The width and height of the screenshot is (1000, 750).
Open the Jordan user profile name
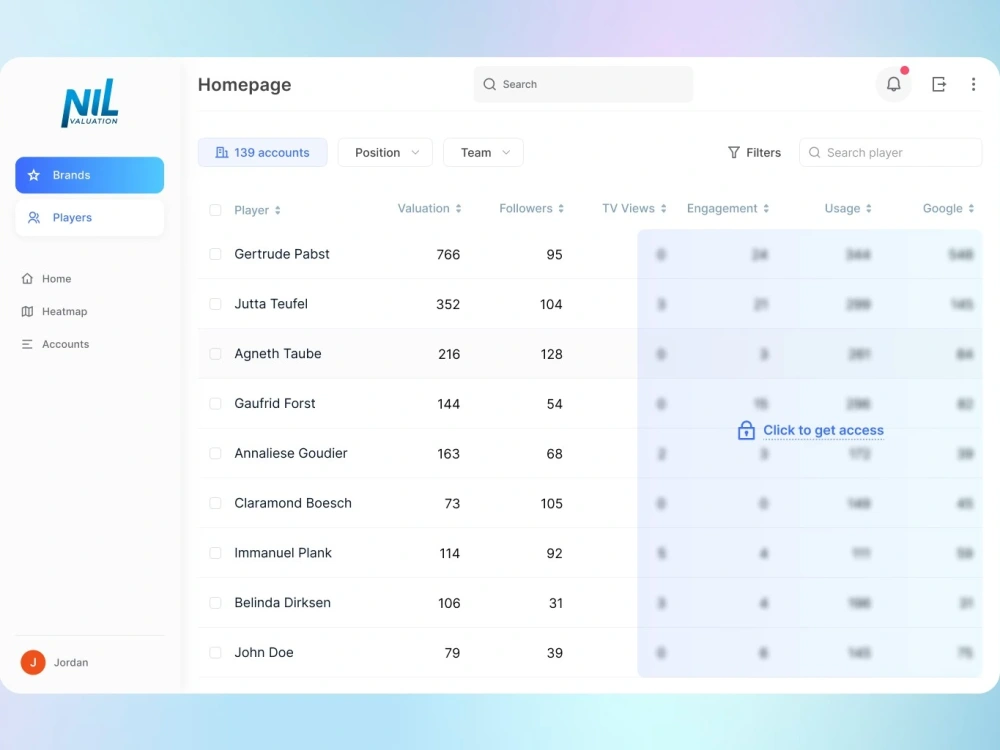click(71, 663)
